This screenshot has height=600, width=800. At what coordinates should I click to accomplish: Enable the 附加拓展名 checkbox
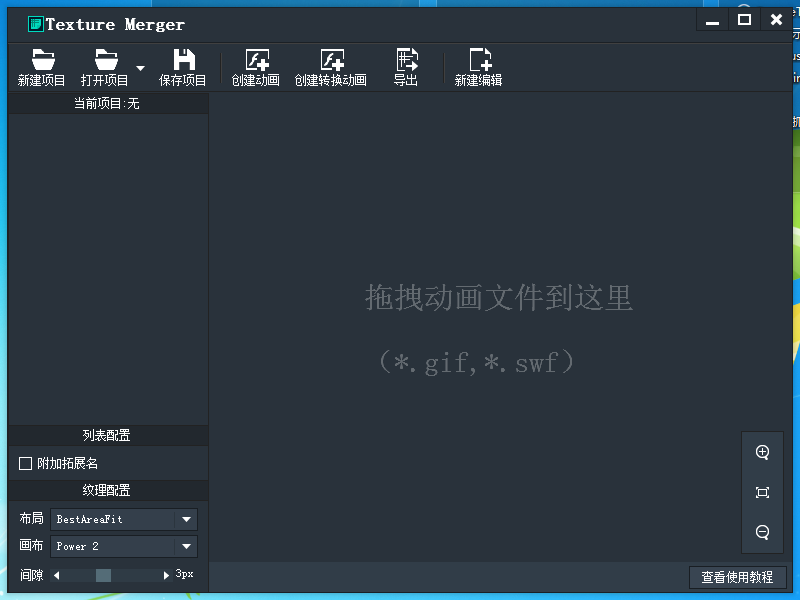[x=25, y=463]
